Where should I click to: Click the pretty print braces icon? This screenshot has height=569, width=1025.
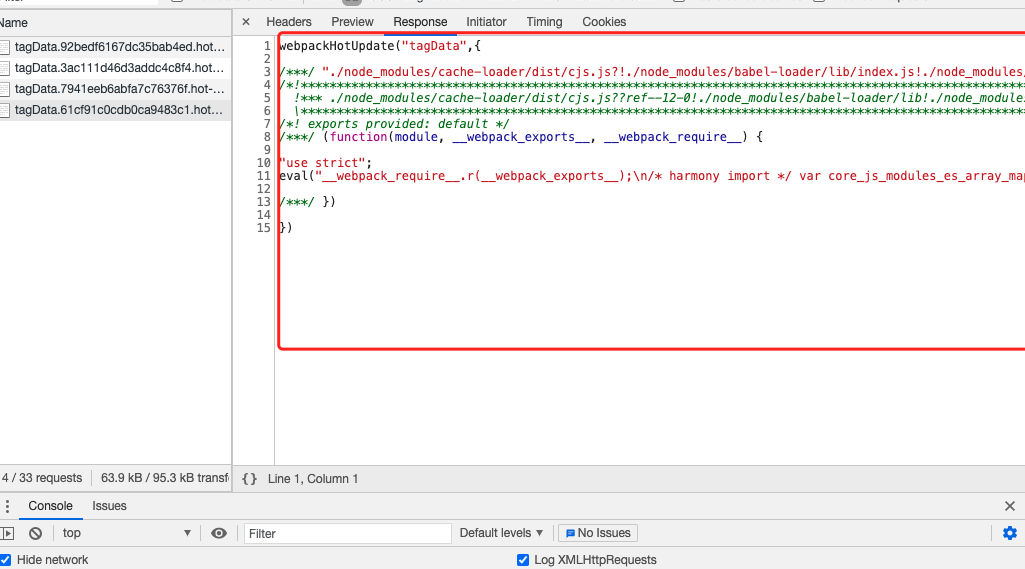click(x=249, y=479)
